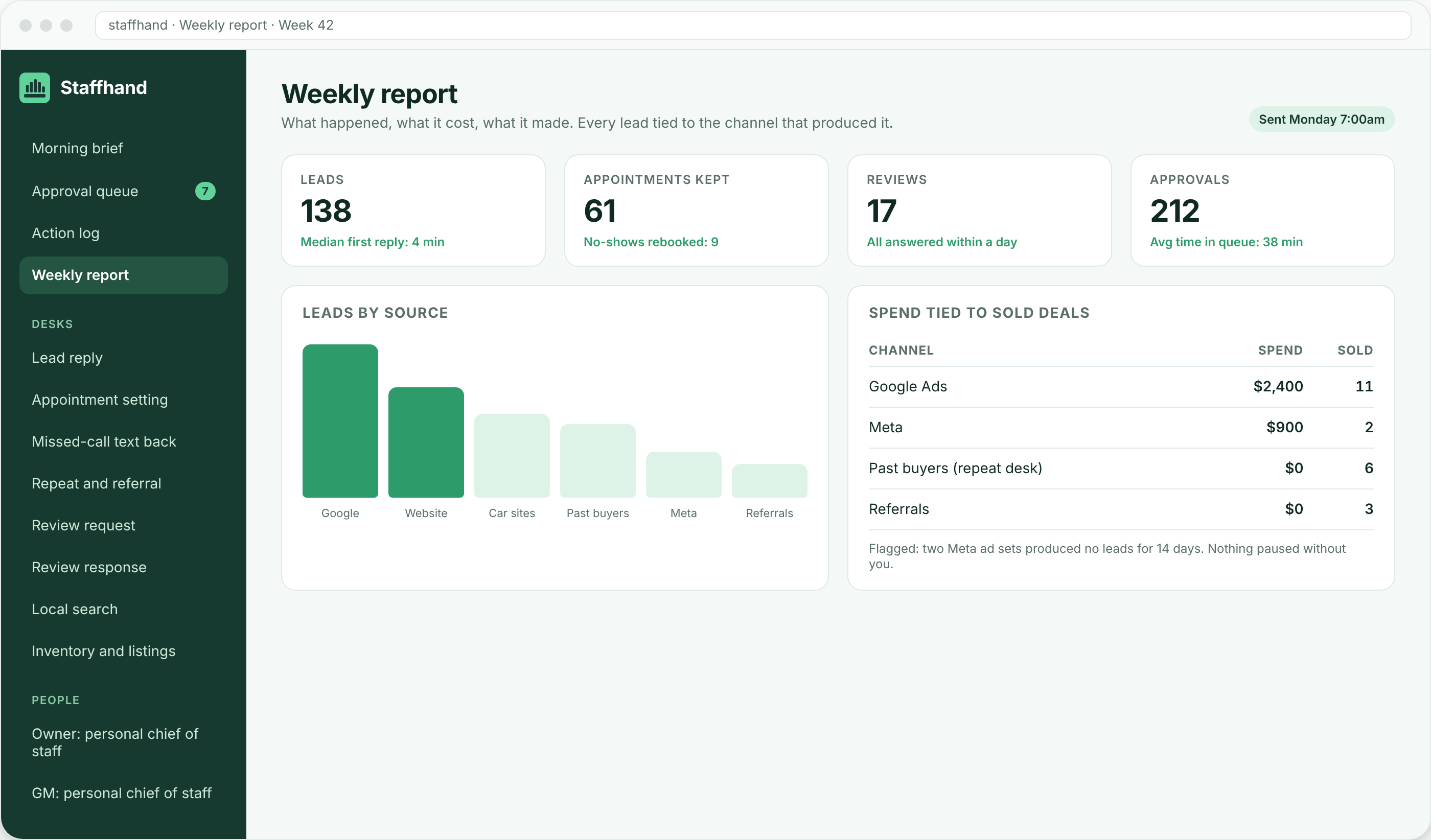Click the address bar showing Week 42
This screenshot has height=840, width=1431.
click(753, 26)
